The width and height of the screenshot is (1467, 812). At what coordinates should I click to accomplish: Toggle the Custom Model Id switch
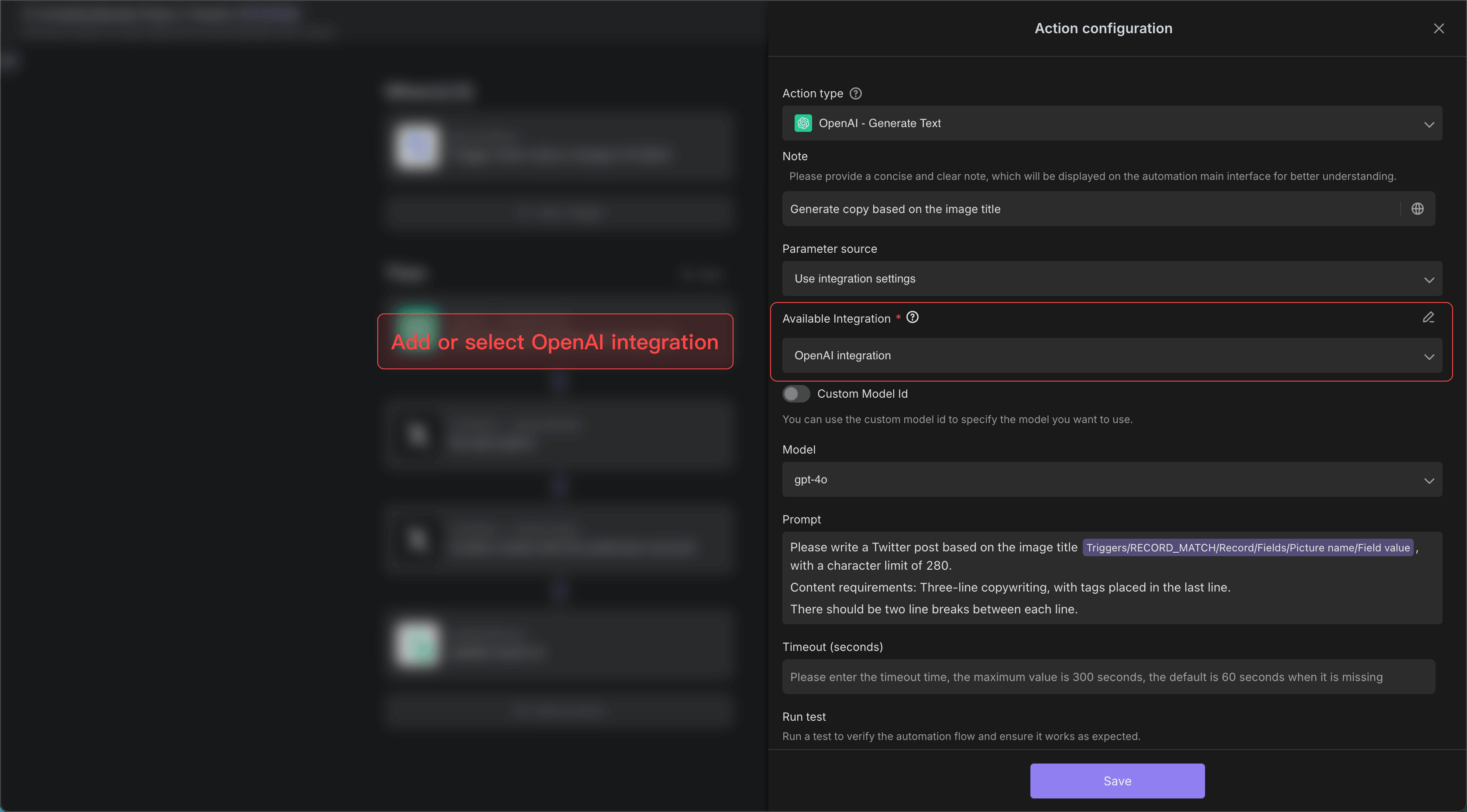point(795,393)
